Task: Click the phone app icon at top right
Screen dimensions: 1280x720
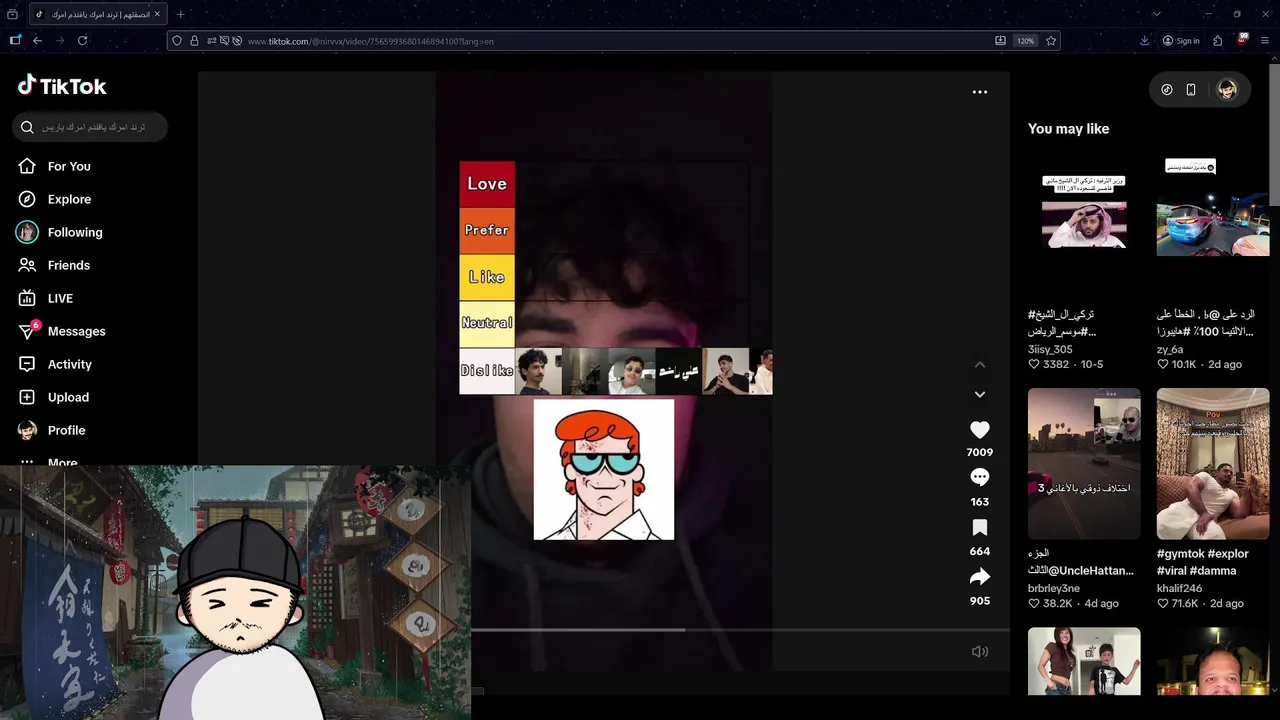Action: pos(1191,90)
